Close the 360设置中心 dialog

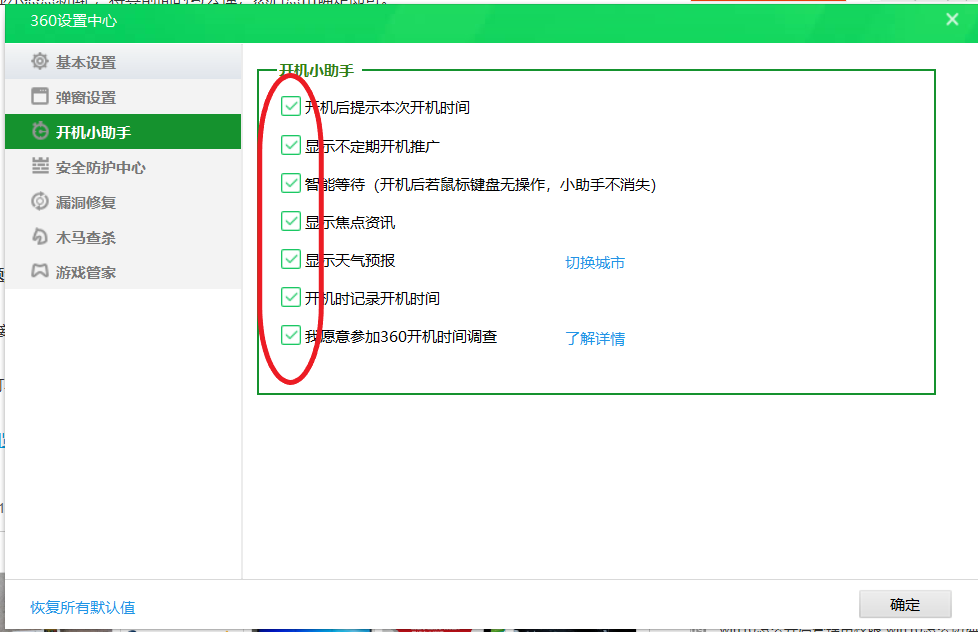click(x=952, y=20)
